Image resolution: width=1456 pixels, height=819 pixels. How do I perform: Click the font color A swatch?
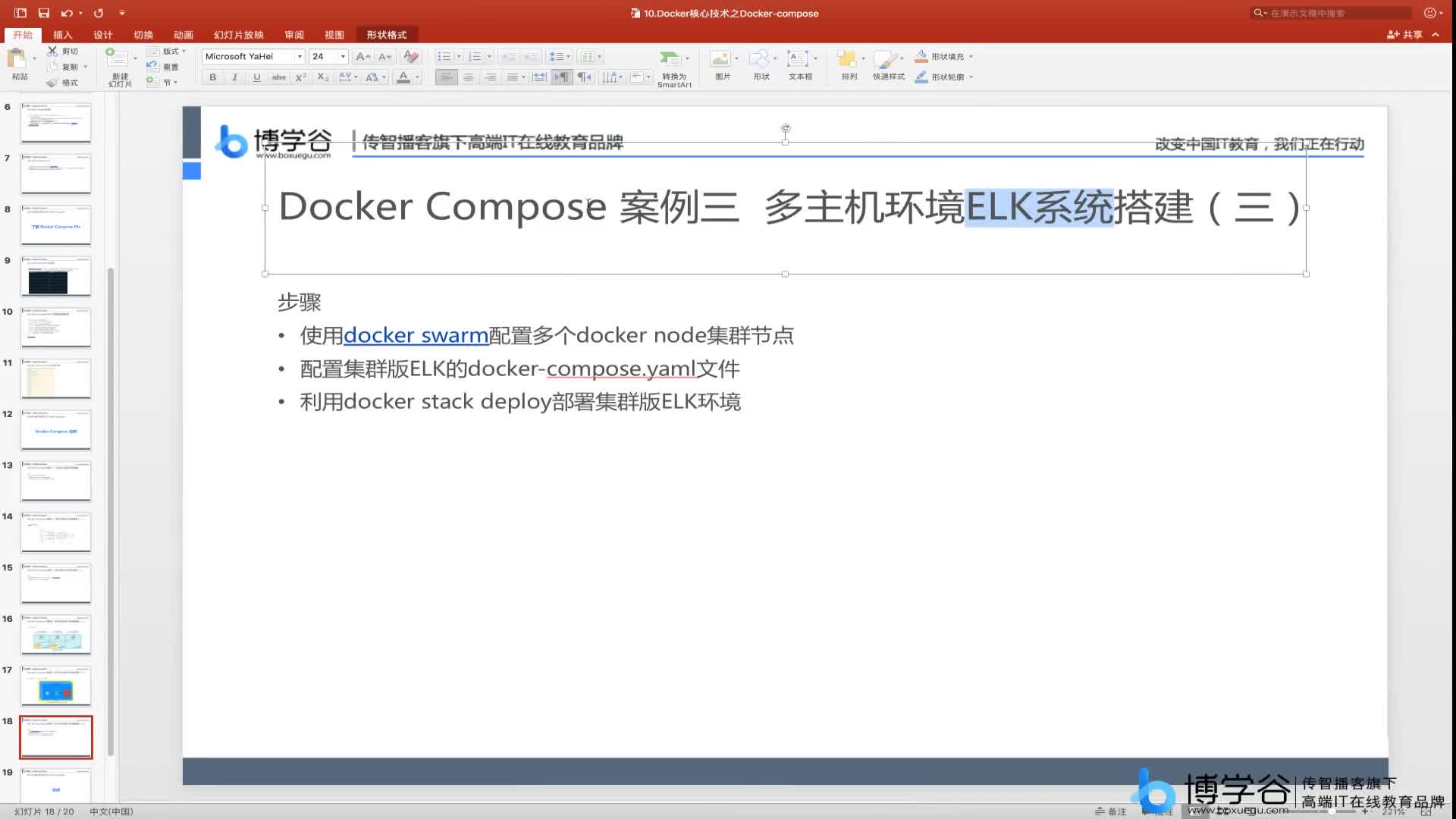tap(403, 77)
